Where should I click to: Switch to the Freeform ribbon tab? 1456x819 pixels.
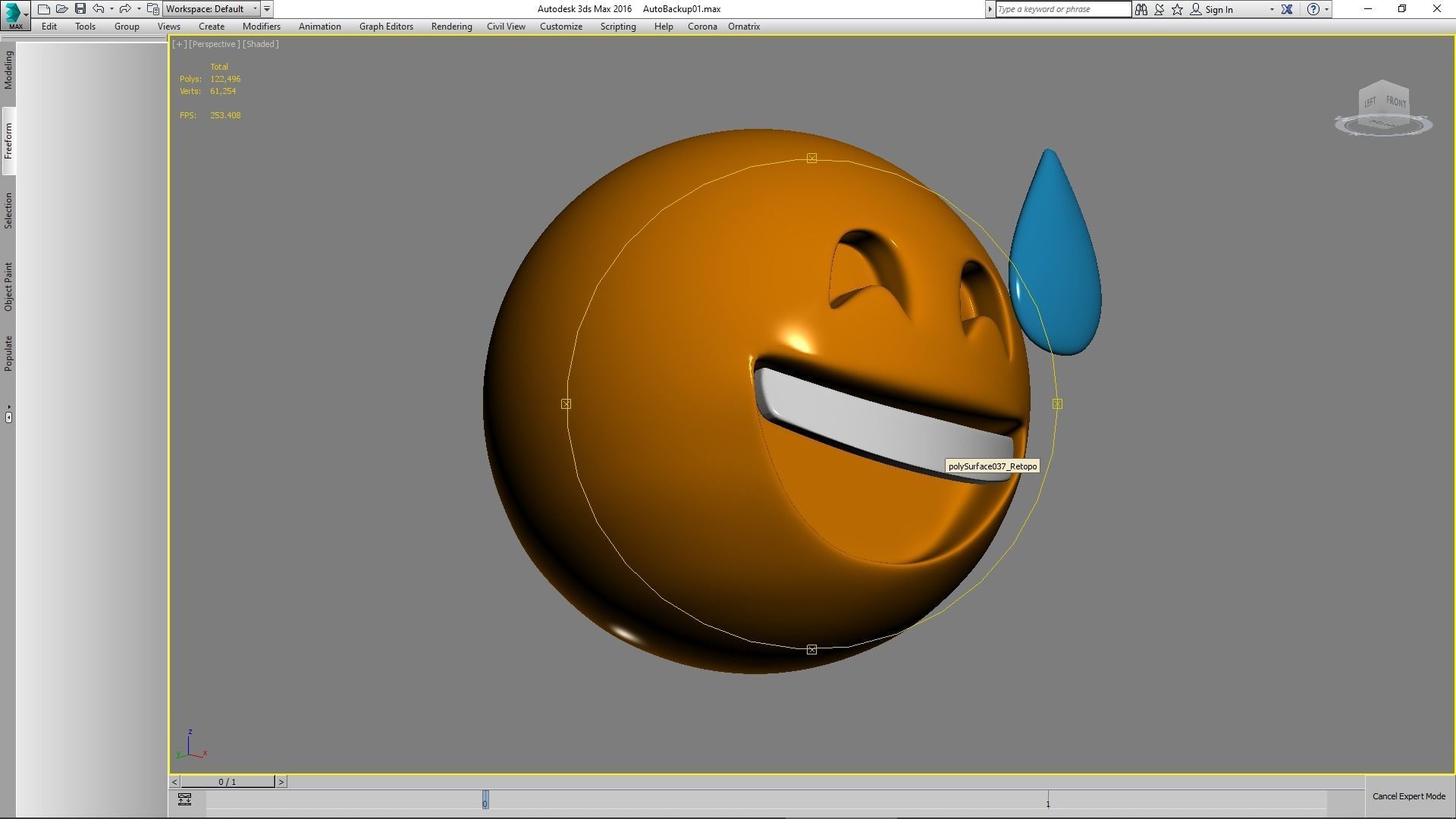pyautogui.click(x=8, y=141)
